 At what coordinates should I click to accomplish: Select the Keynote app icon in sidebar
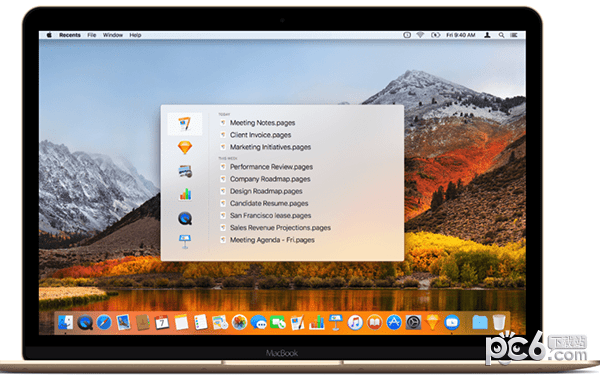185,242
